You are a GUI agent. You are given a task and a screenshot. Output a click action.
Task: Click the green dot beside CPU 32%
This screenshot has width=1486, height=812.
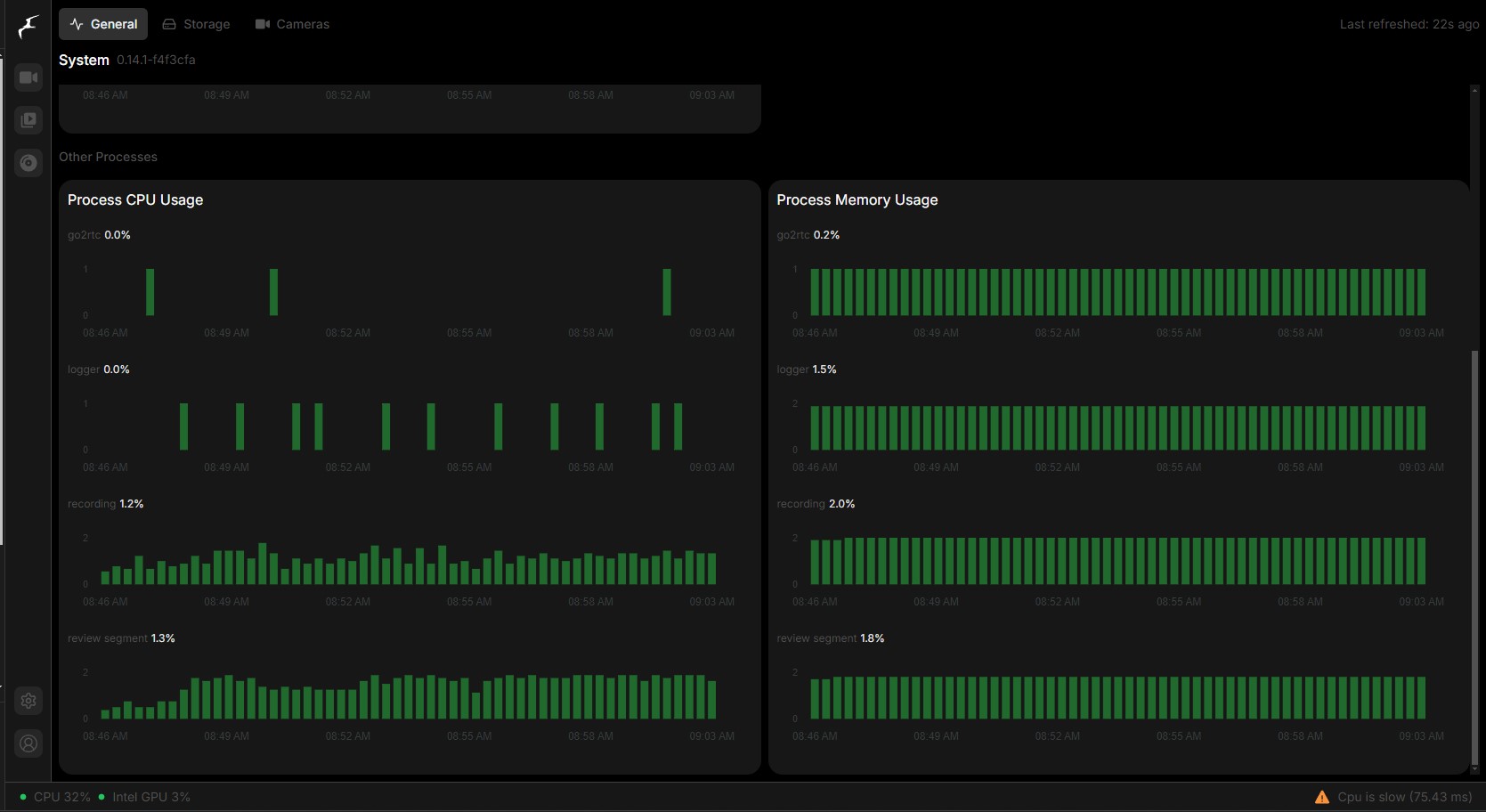pos(23,797)
